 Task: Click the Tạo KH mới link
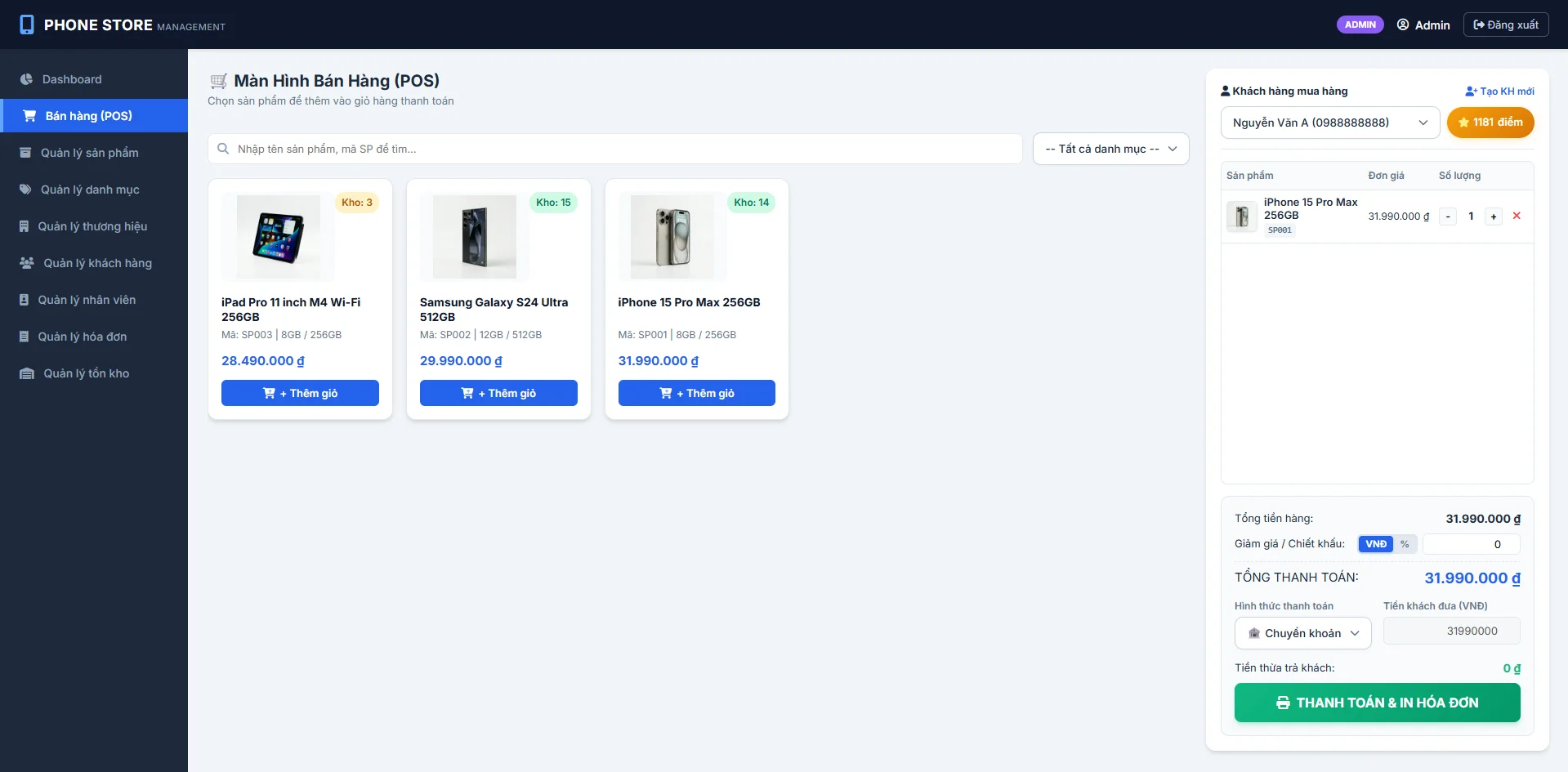coord(1499,91)
